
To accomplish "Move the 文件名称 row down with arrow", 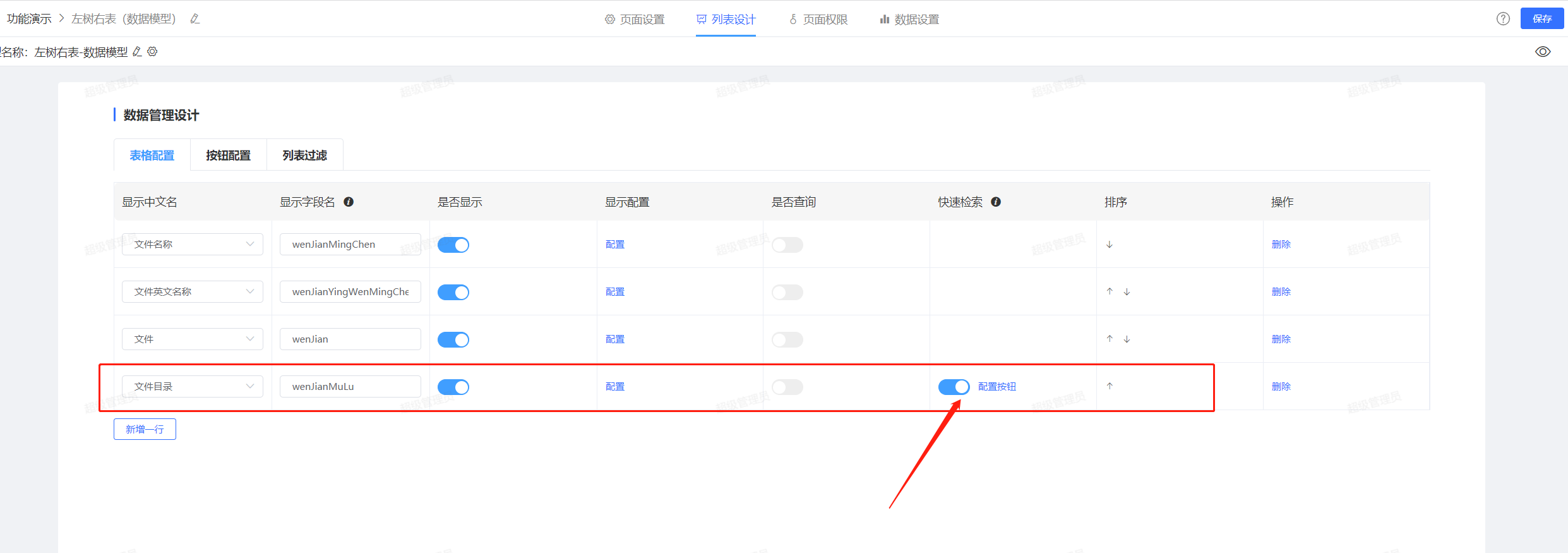I will (1110, 245).
